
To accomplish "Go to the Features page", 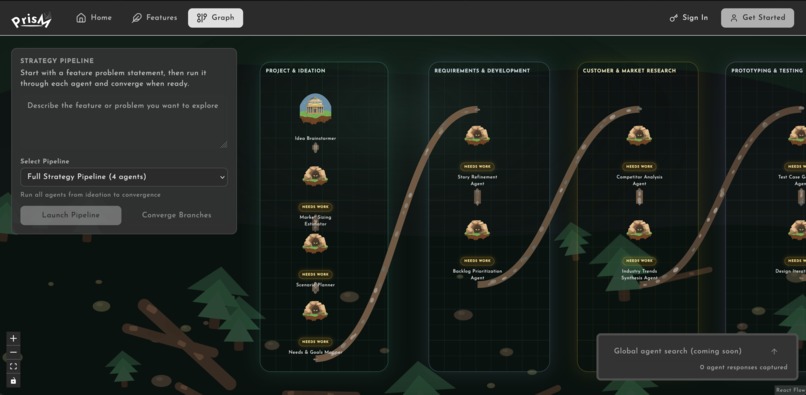I will coord(154,17).
